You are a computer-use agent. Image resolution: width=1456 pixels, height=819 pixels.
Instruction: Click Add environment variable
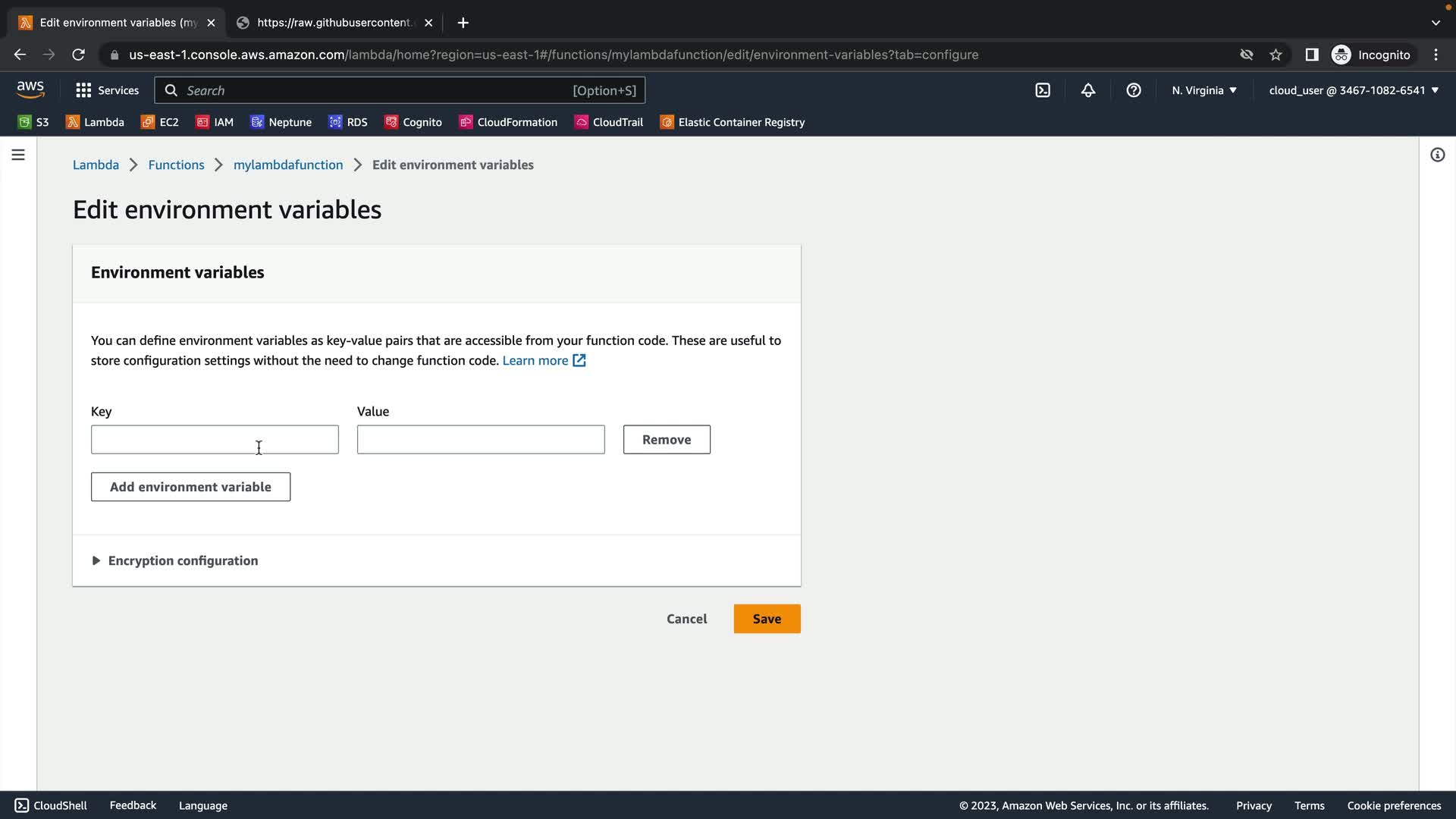(x=190, y=487)
